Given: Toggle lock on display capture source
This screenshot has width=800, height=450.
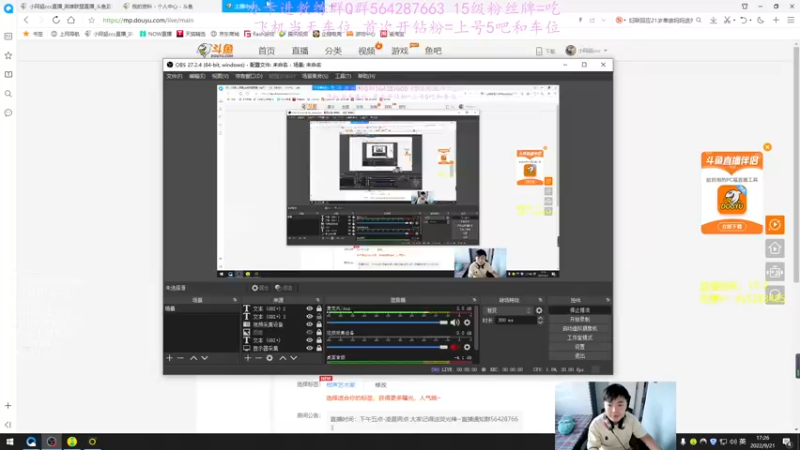Looking at the screenshot, I should [319, 348].
